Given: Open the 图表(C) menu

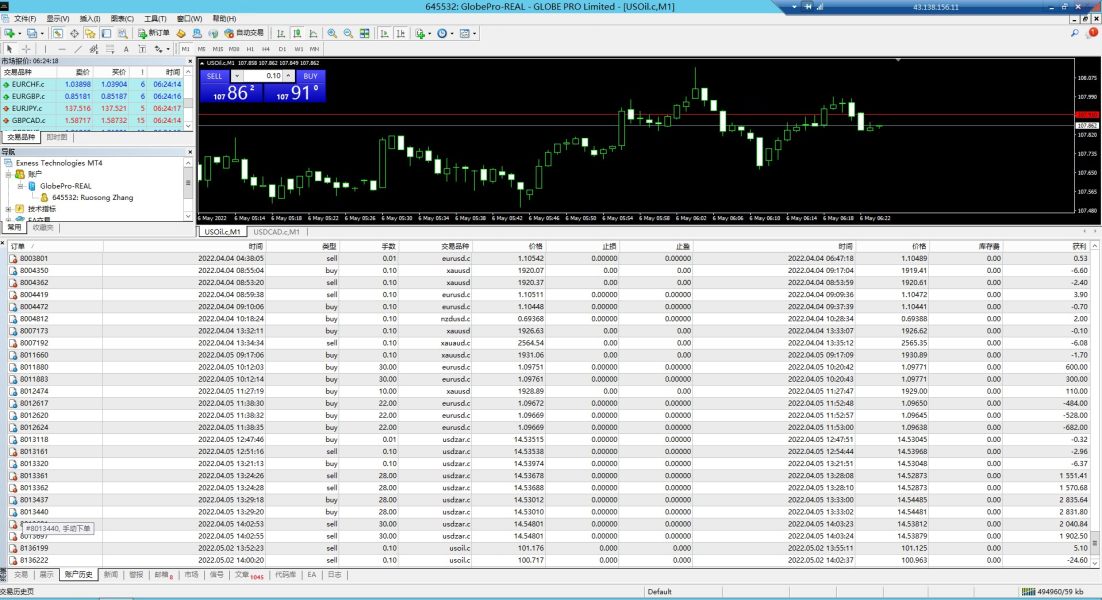Looking at the screenshot, I should (x=122, y=19).
